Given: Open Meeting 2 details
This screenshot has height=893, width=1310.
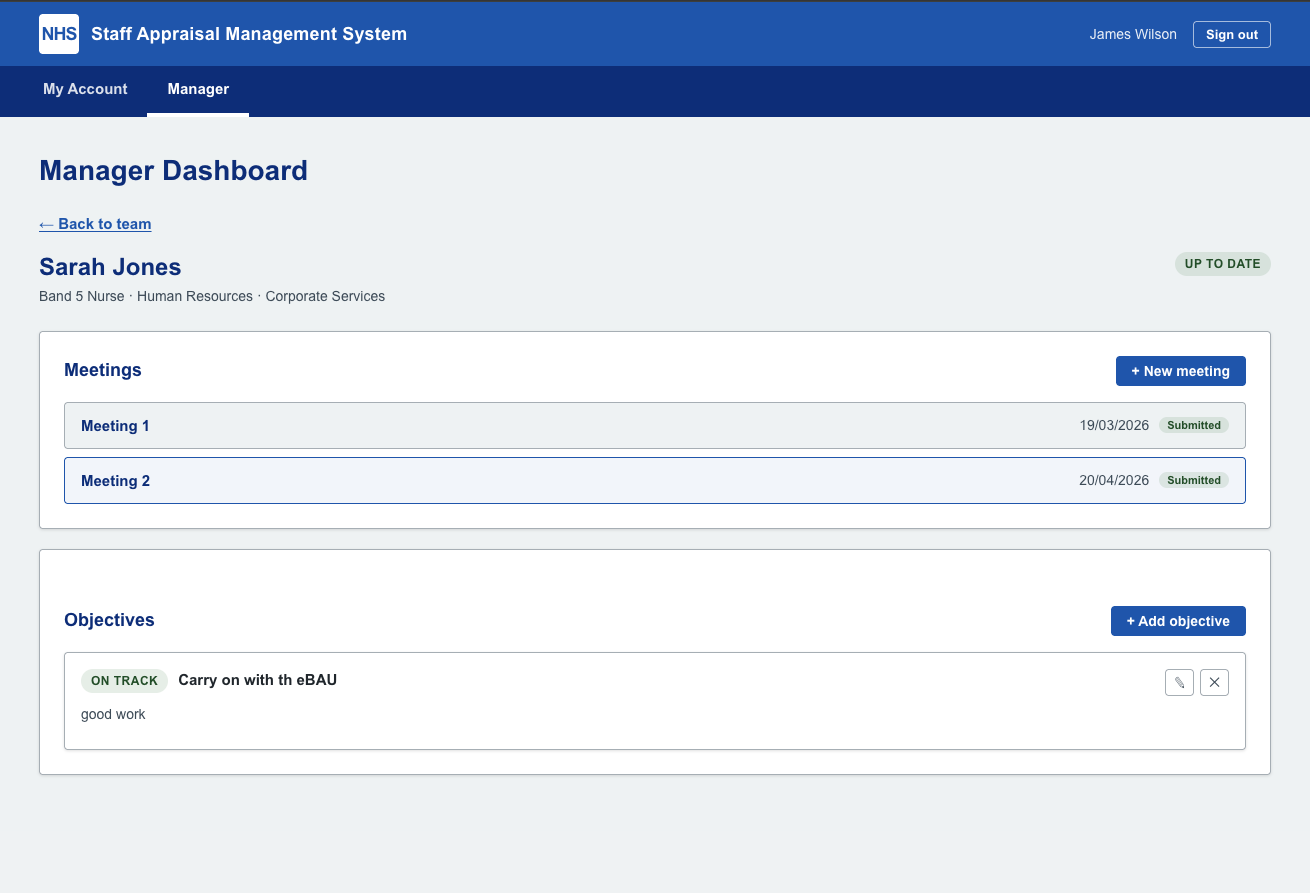Looking at the screenshot, I should tap(654, 480).
